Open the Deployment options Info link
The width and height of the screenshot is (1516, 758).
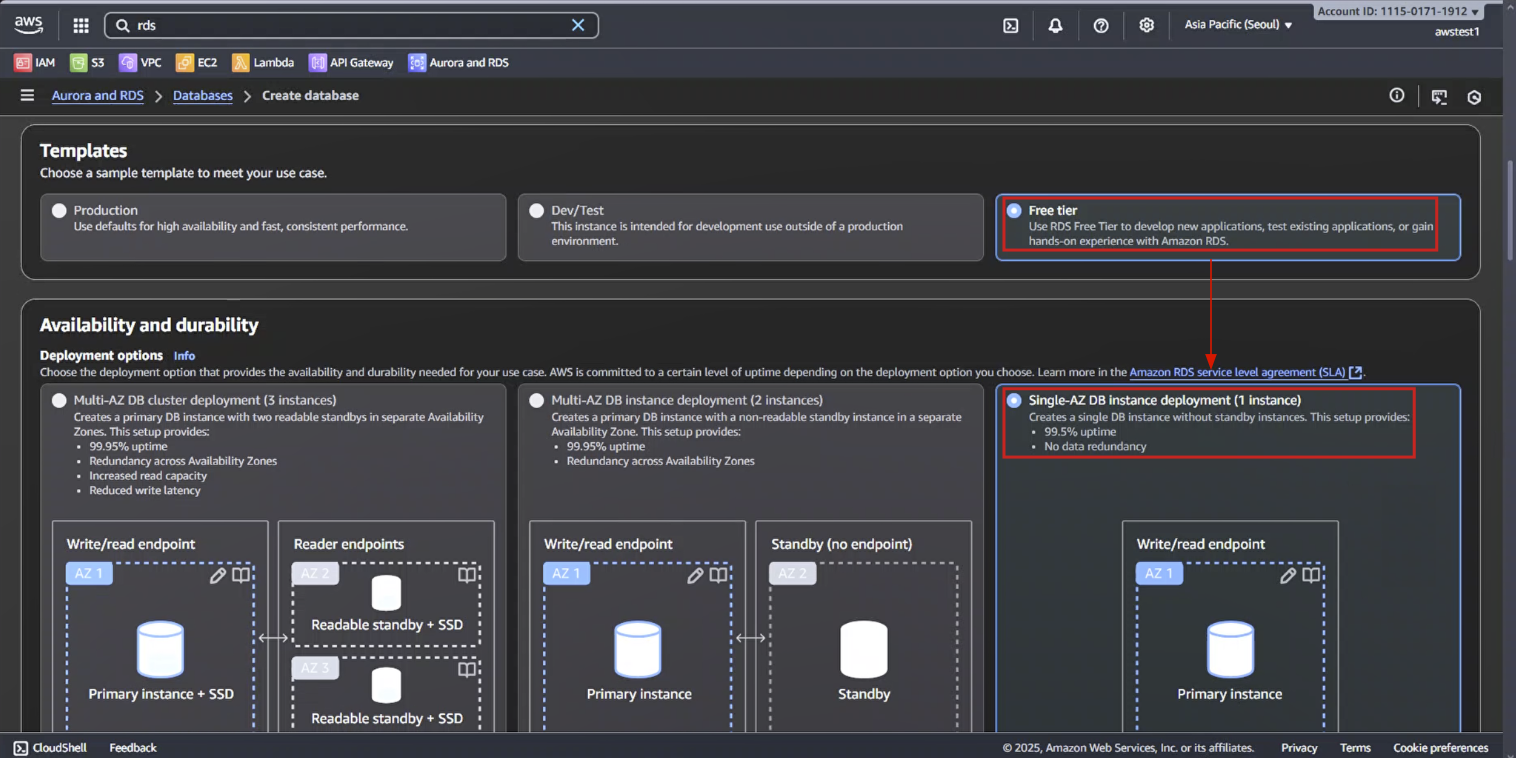(x=184, y=355)
